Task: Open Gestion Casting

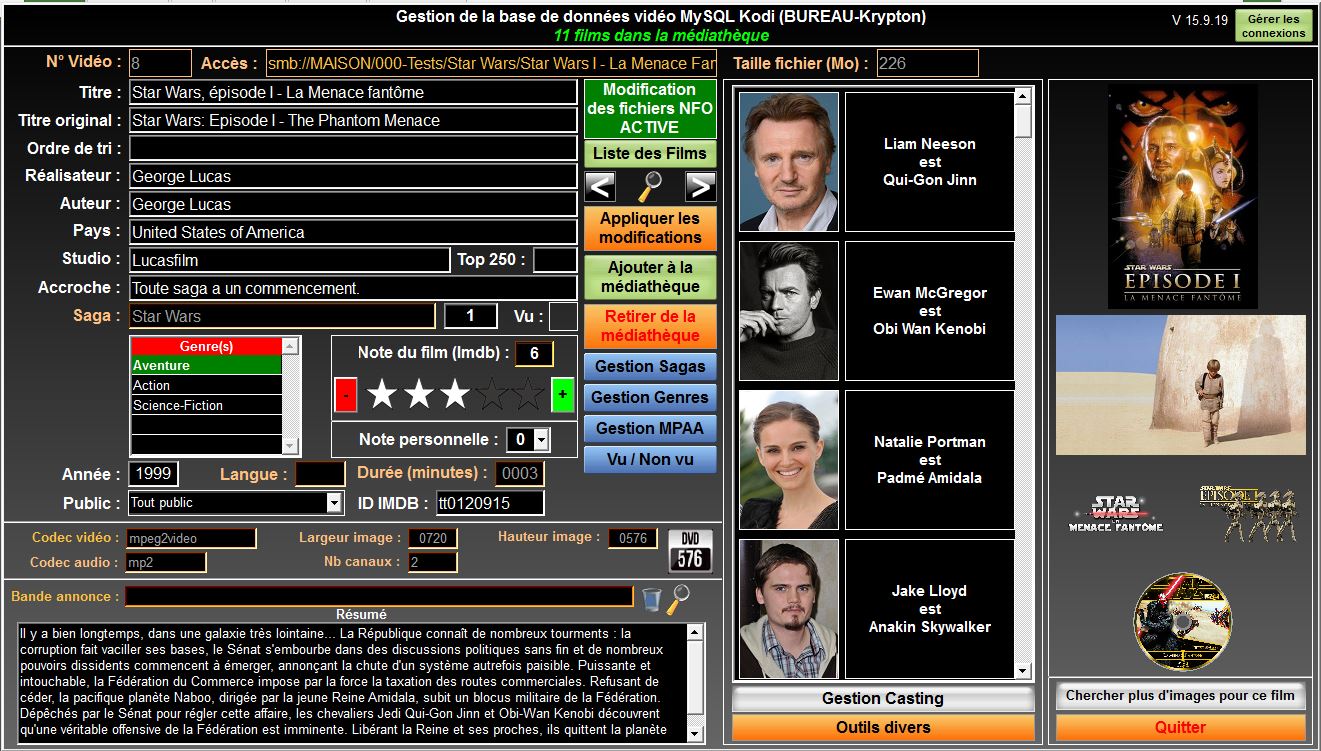Action: click(x=883, y=698)
